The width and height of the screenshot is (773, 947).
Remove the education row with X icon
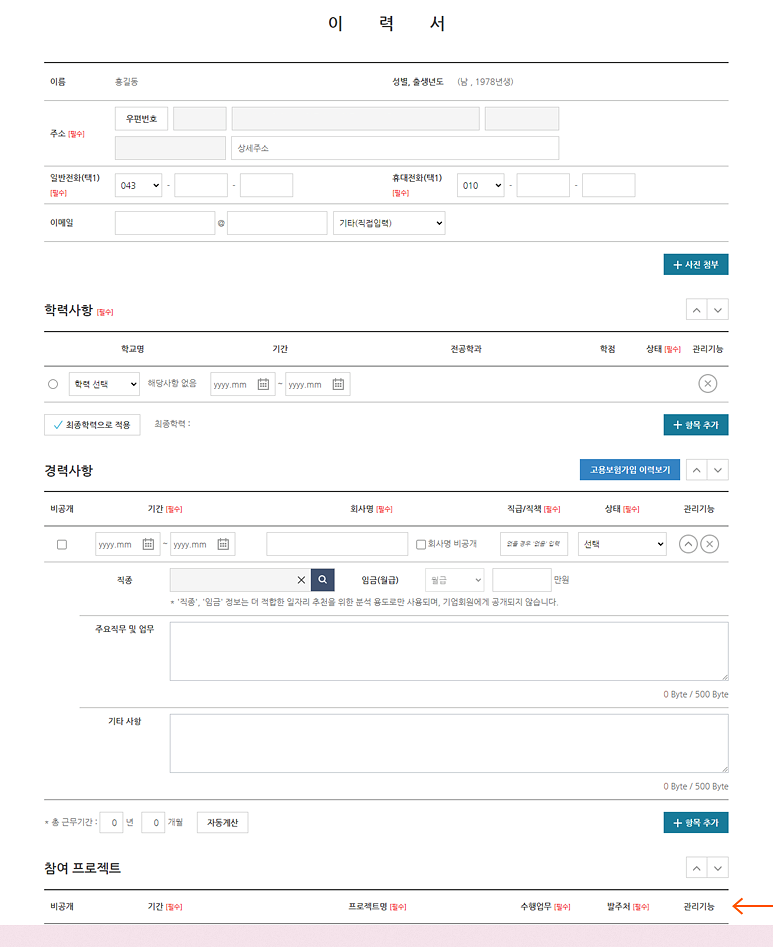click(x=708, y=384)
